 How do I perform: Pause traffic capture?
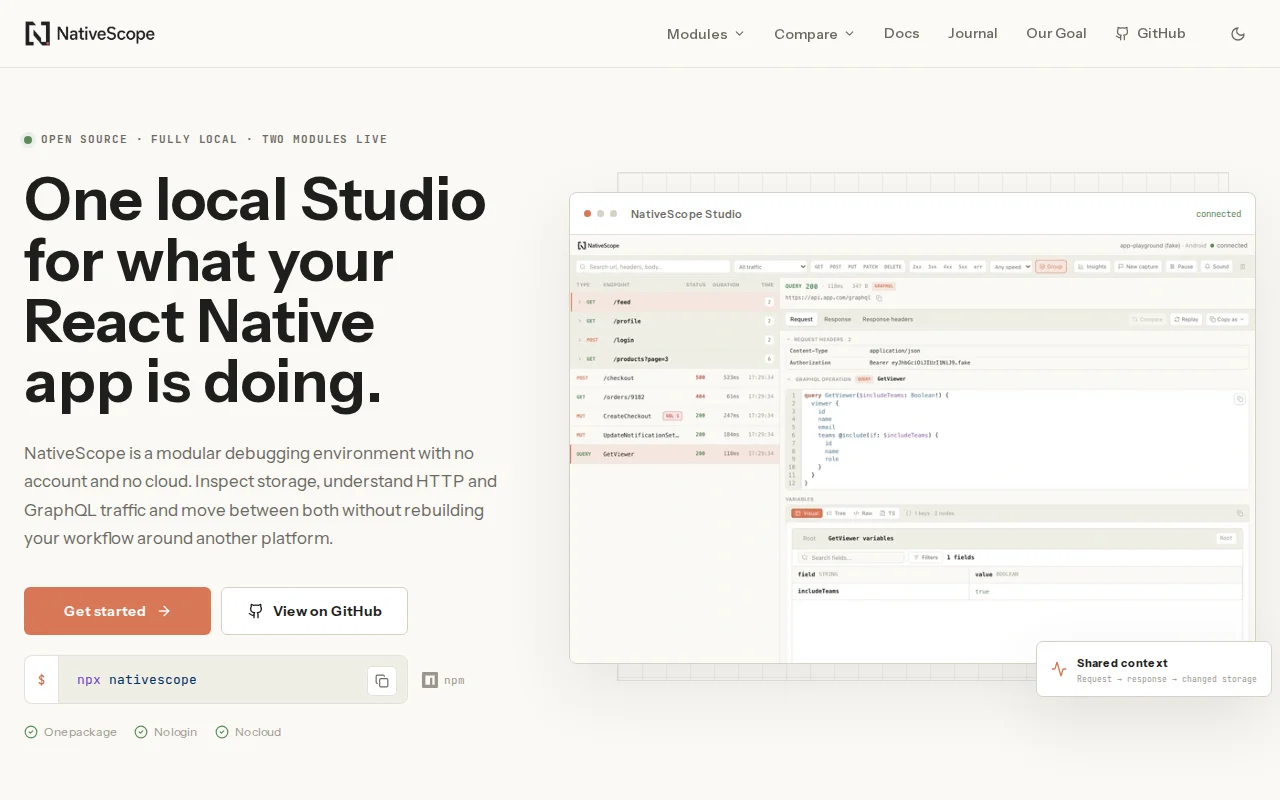pos(1181,267)
